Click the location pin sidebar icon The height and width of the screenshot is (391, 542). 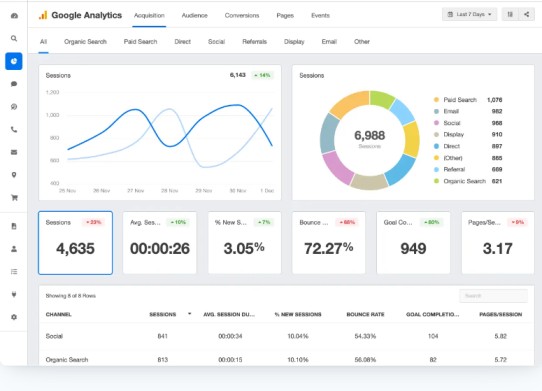(14, 175)
